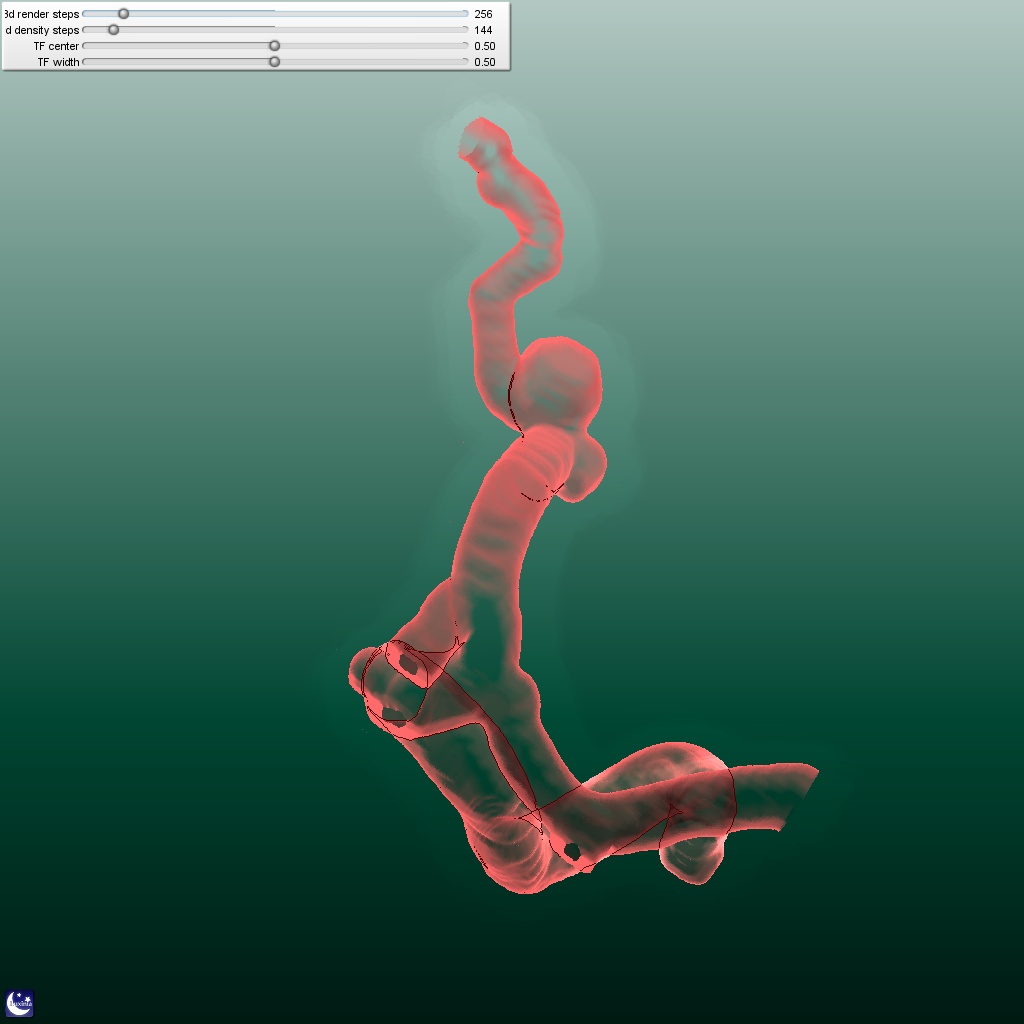Click the TF width slider knob

pyautogui.click(x=275, y=62)
